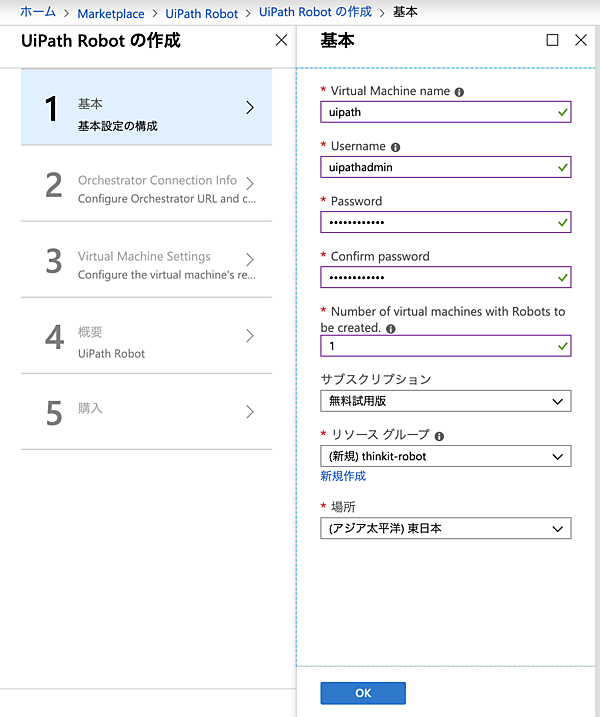Confirm with the OK button
Screen dimensions: 600x717
[363, 693]
